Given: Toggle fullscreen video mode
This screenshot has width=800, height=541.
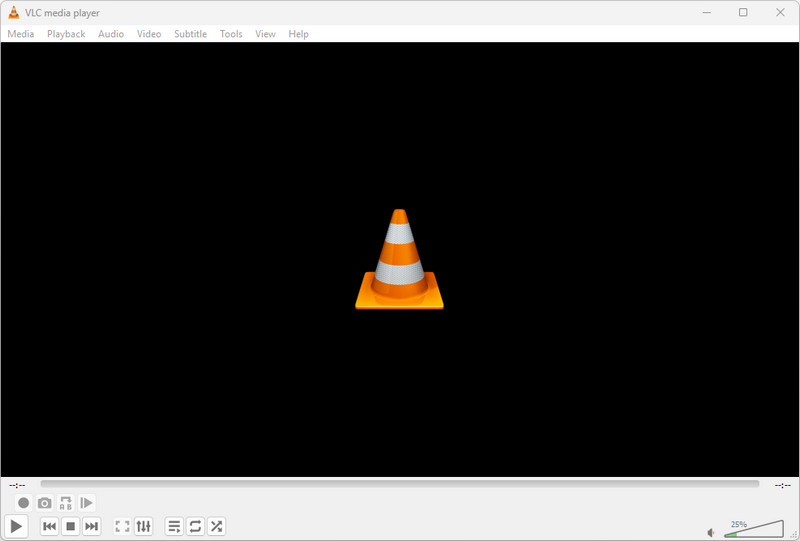Looking at the screenshot, I should pos(122,526).
